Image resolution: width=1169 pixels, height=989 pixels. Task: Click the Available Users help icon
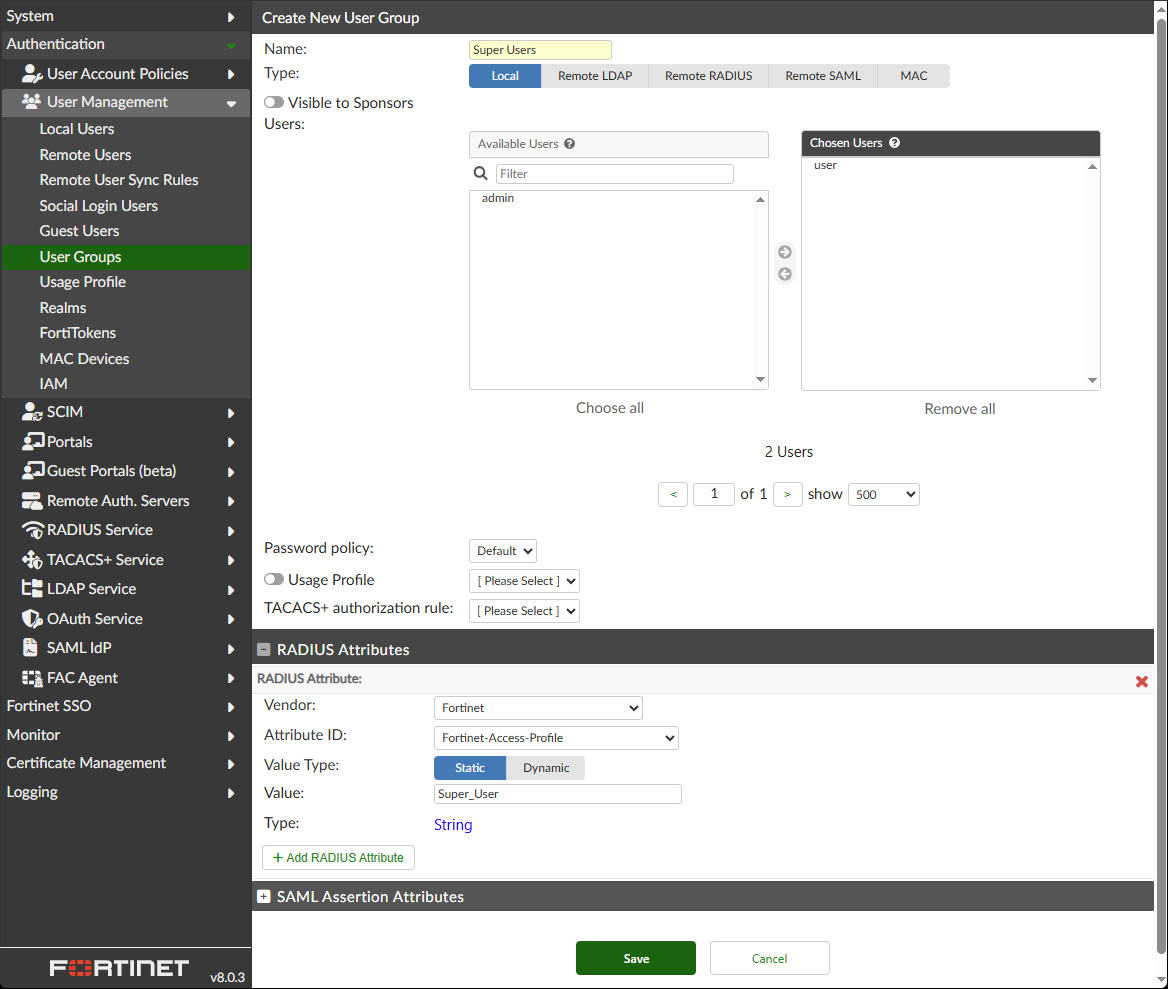(570, 144)
